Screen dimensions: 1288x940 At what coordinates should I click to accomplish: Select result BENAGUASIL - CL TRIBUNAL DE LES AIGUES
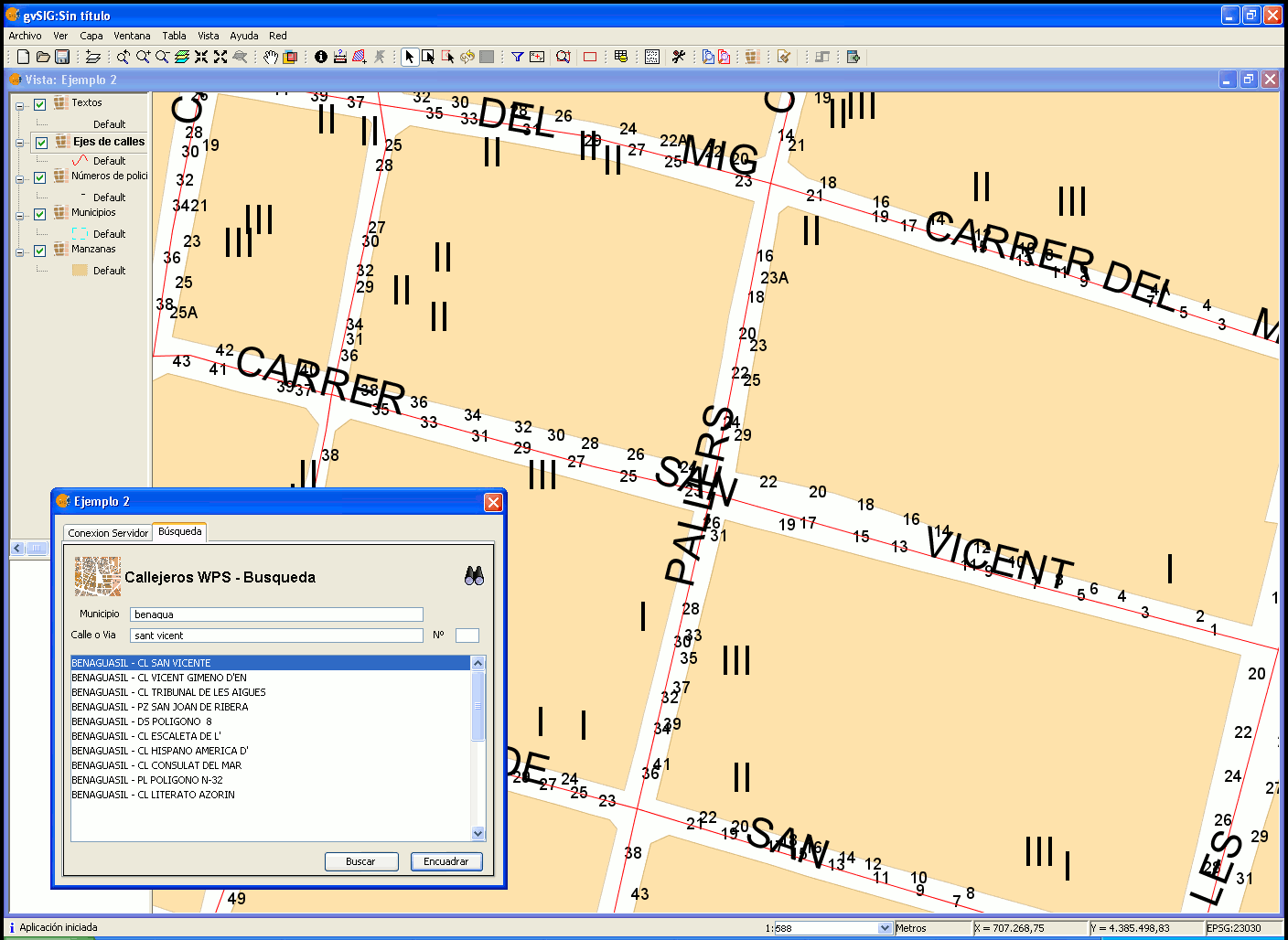(271, 692)
